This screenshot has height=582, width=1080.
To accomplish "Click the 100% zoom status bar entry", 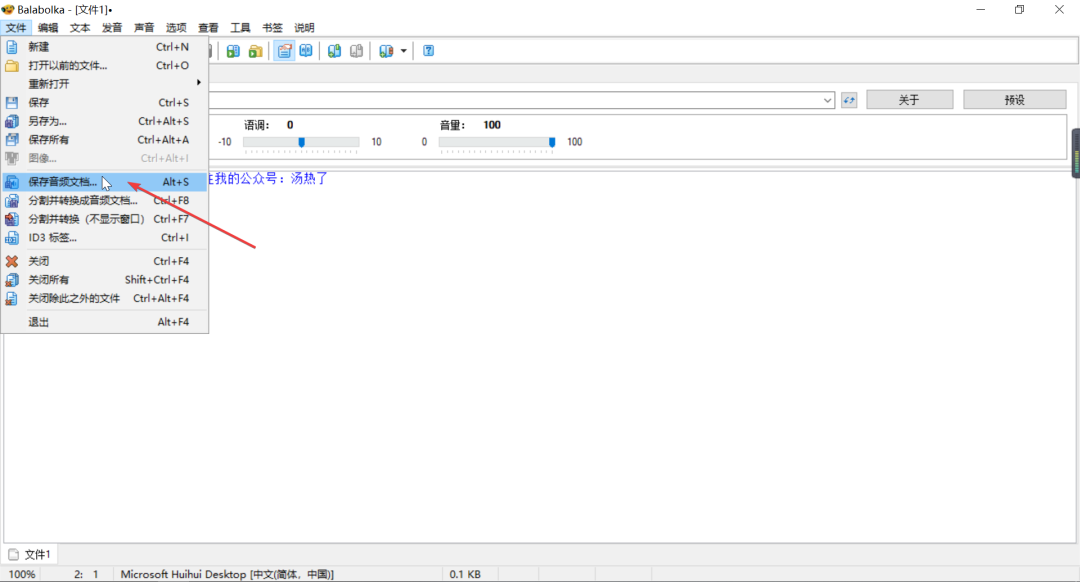I will click(22, 574).
